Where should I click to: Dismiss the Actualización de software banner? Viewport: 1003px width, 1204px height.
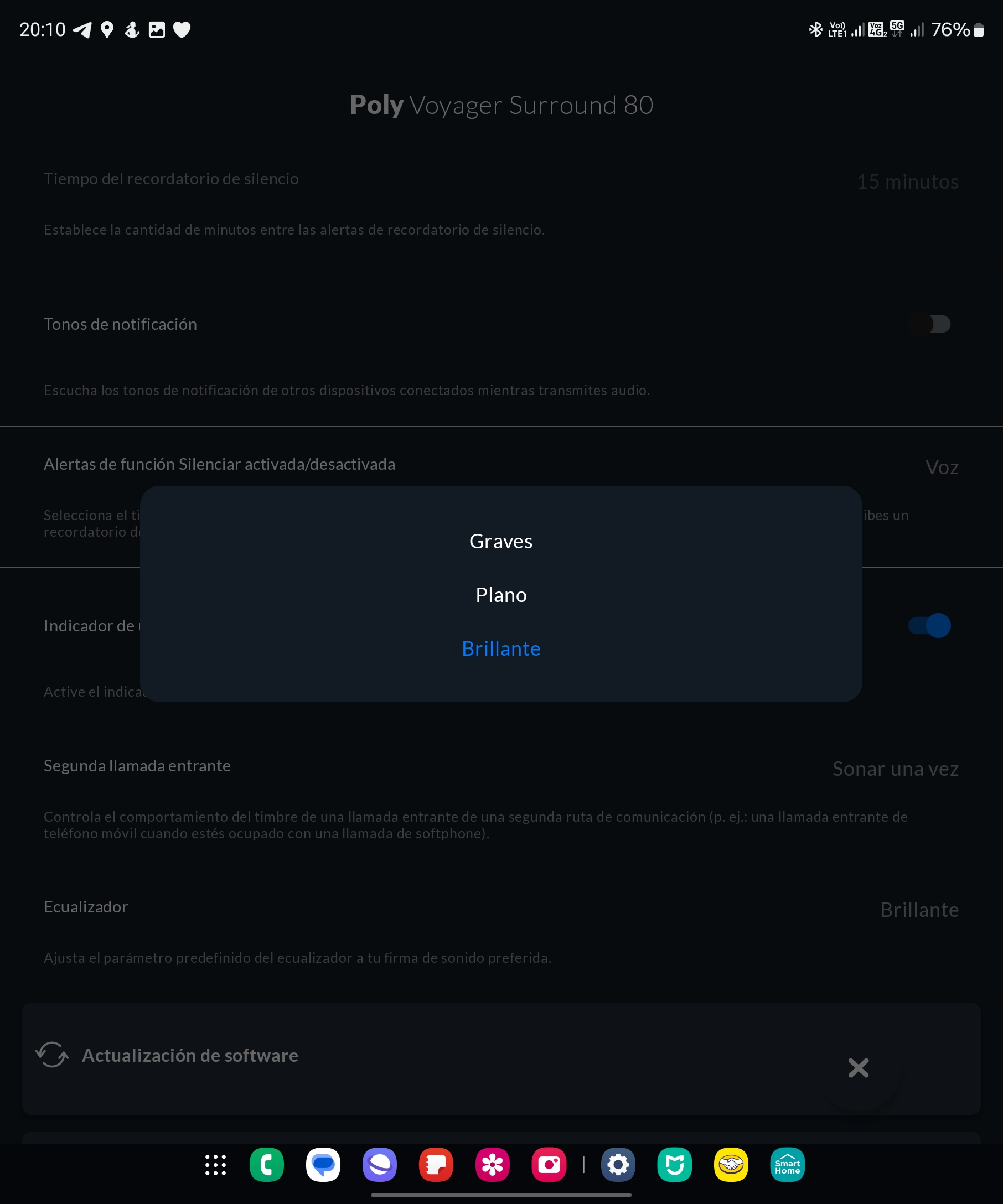coord(858,1067)
